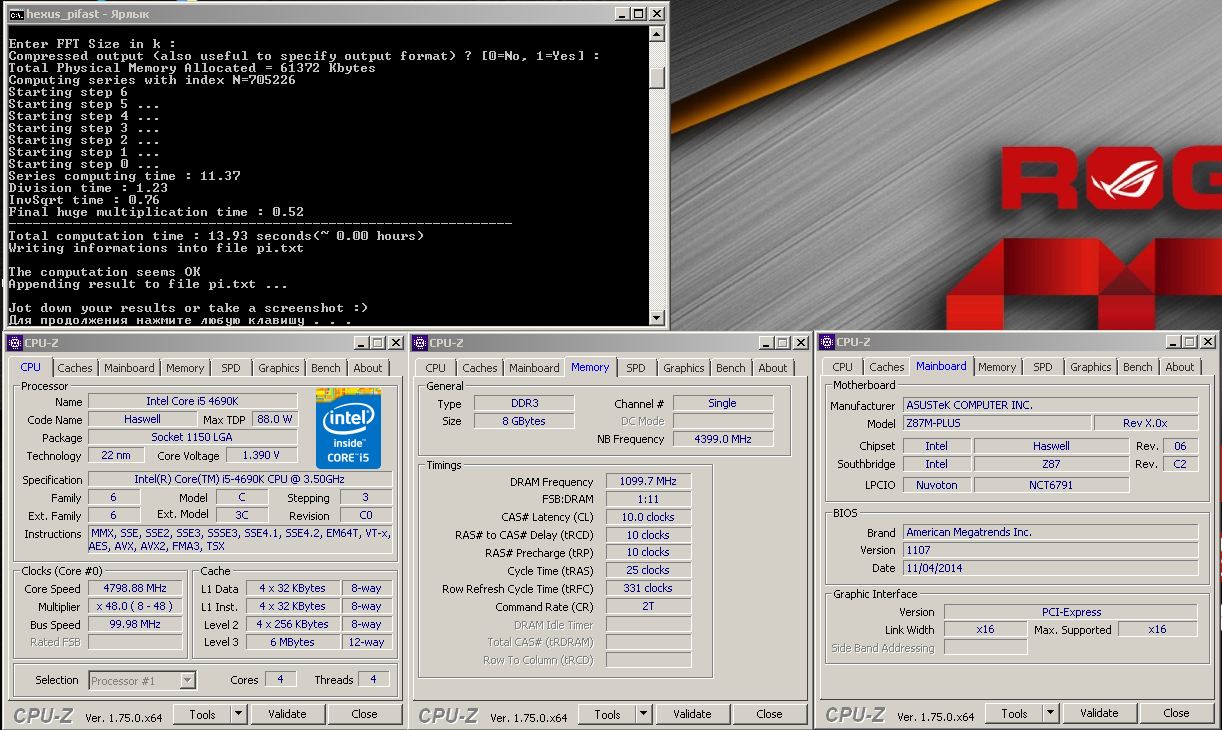
Task: Select the SPD tab in the Memory window
Action: pyautogui.click(x=636, y=368)
